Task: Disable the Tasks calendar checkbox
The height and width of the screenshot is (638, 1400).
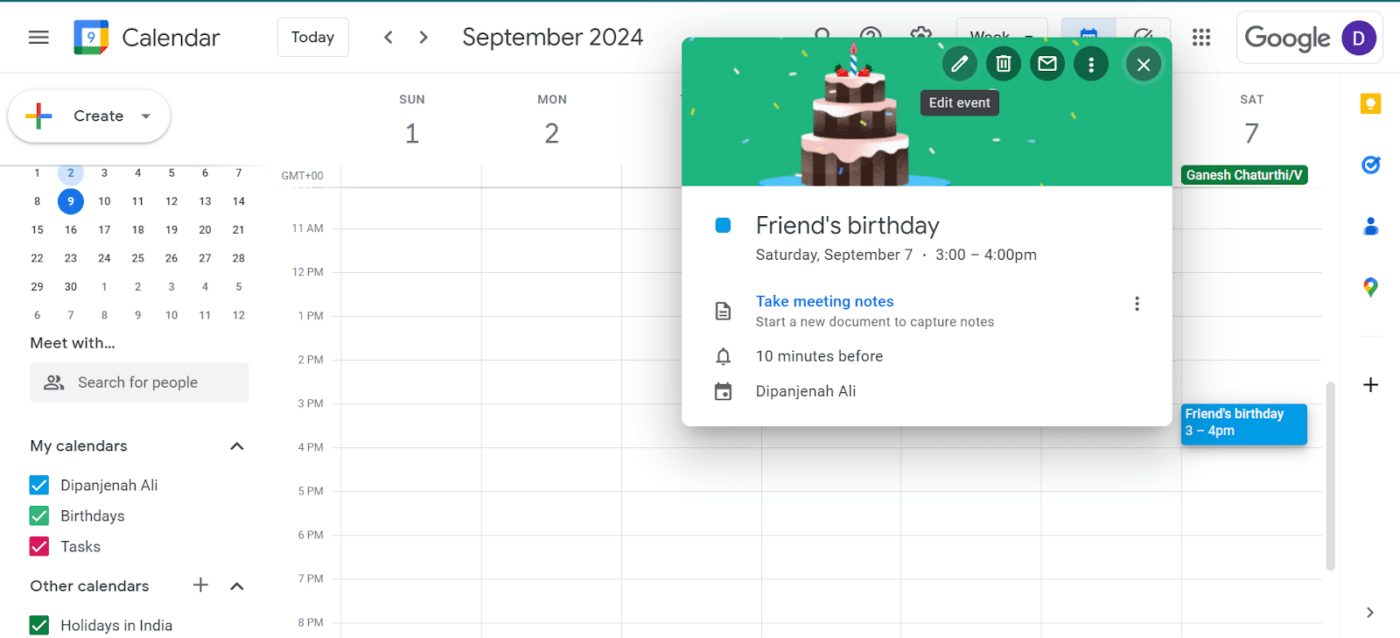Action: (x=39, y=546)
